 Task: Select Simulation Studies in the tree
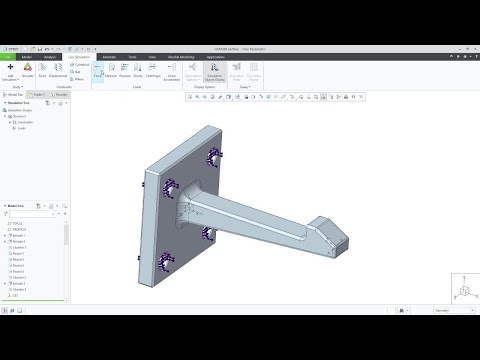pyautogui.click(x=17, y=110)
